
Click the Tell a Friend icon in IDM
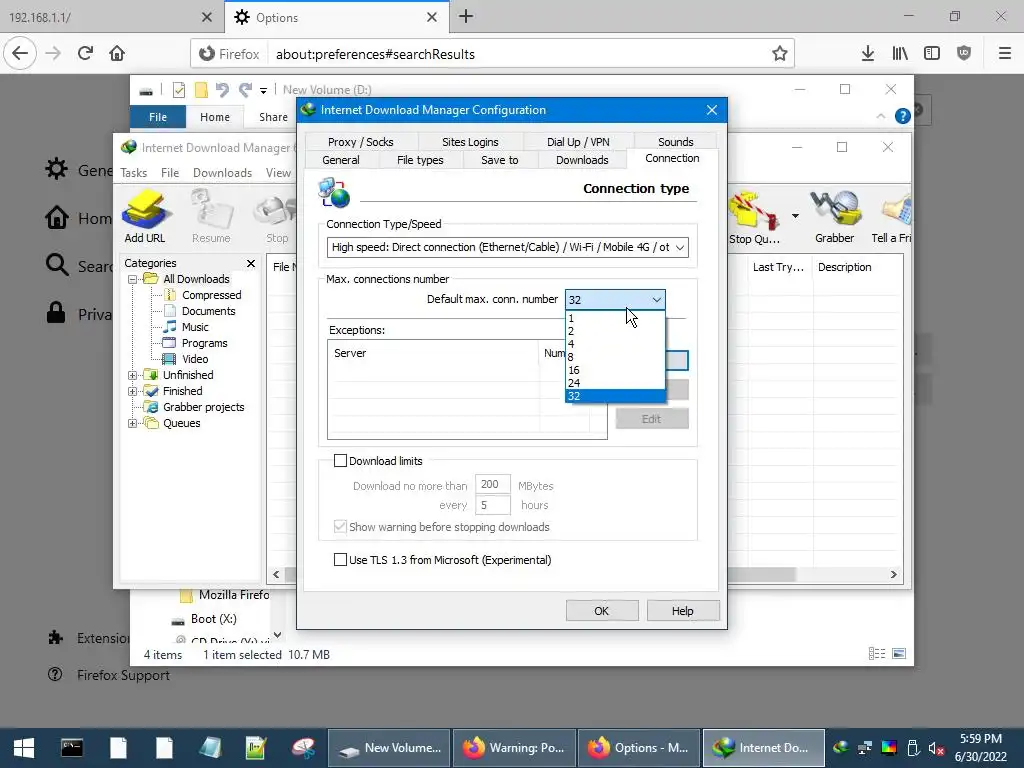point(891,217)
